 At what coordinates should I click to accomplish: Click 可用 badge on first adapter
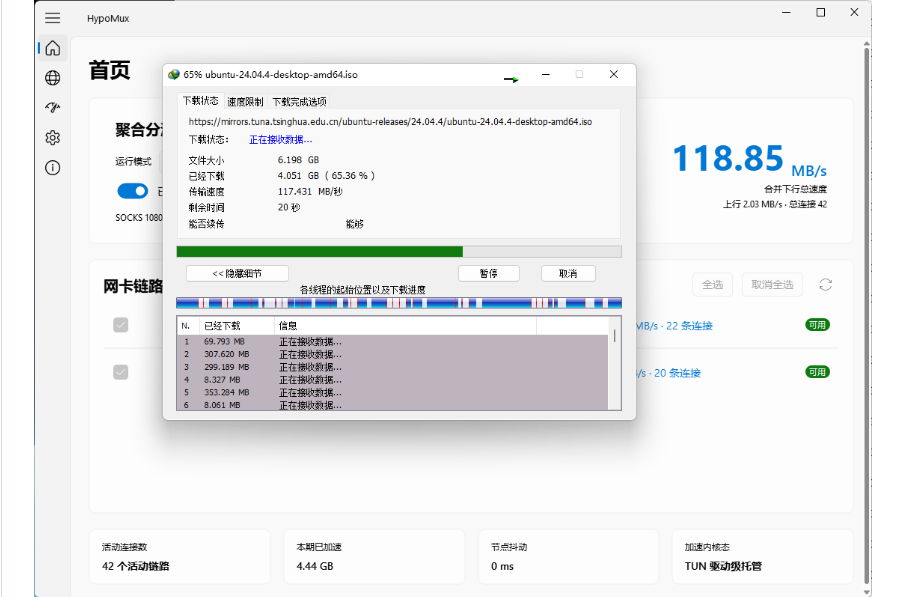tap(817, 325)
